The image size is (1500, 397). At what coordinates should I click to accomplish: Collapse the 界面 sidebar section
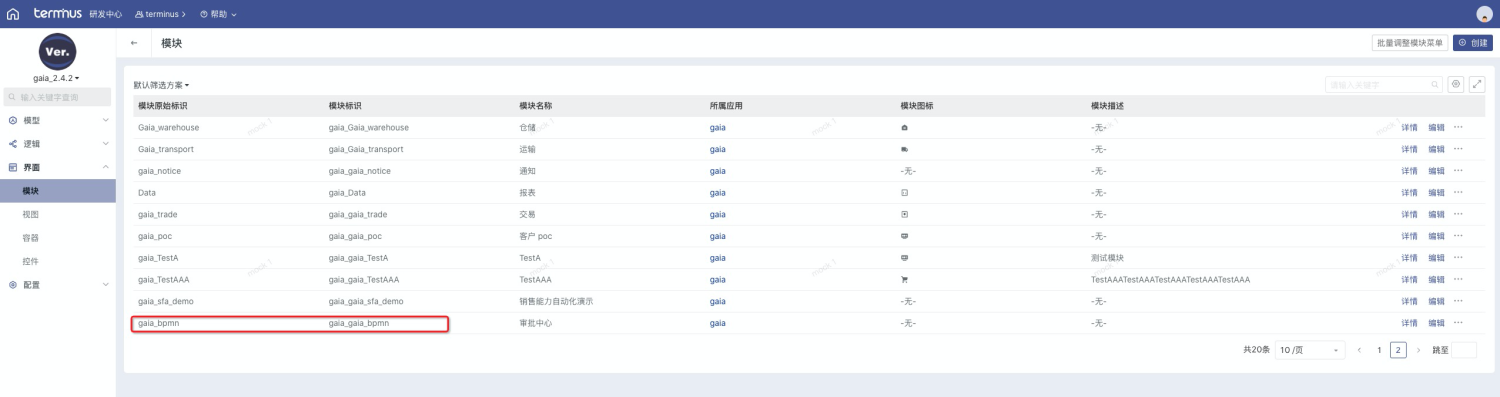pyautogui.click(x=57, y=167)
